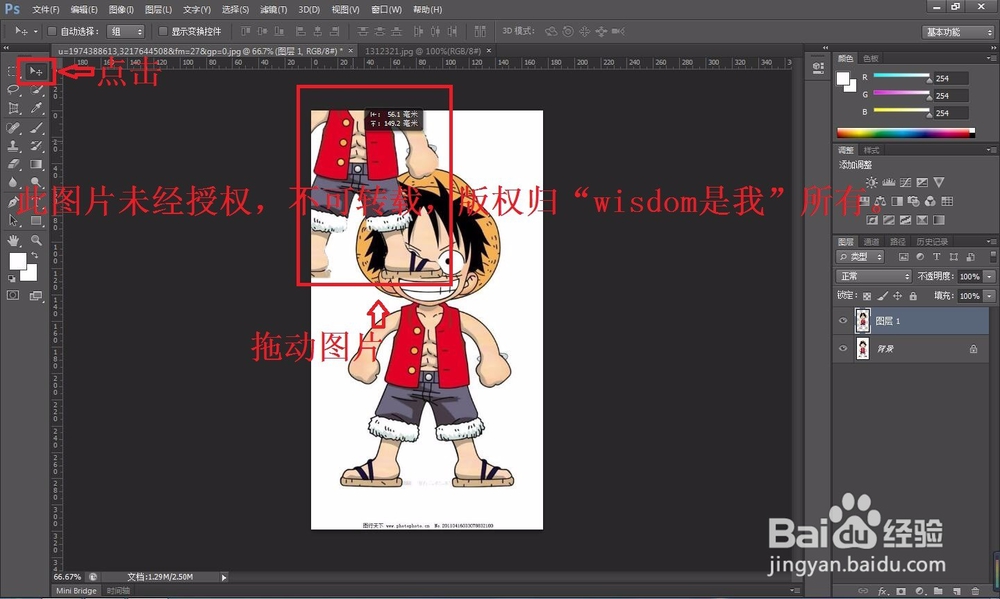This screenshot has width=1000, height=599.
Task: Open the 正常 blend mode dropdown
Action: (x=873, y=276)
